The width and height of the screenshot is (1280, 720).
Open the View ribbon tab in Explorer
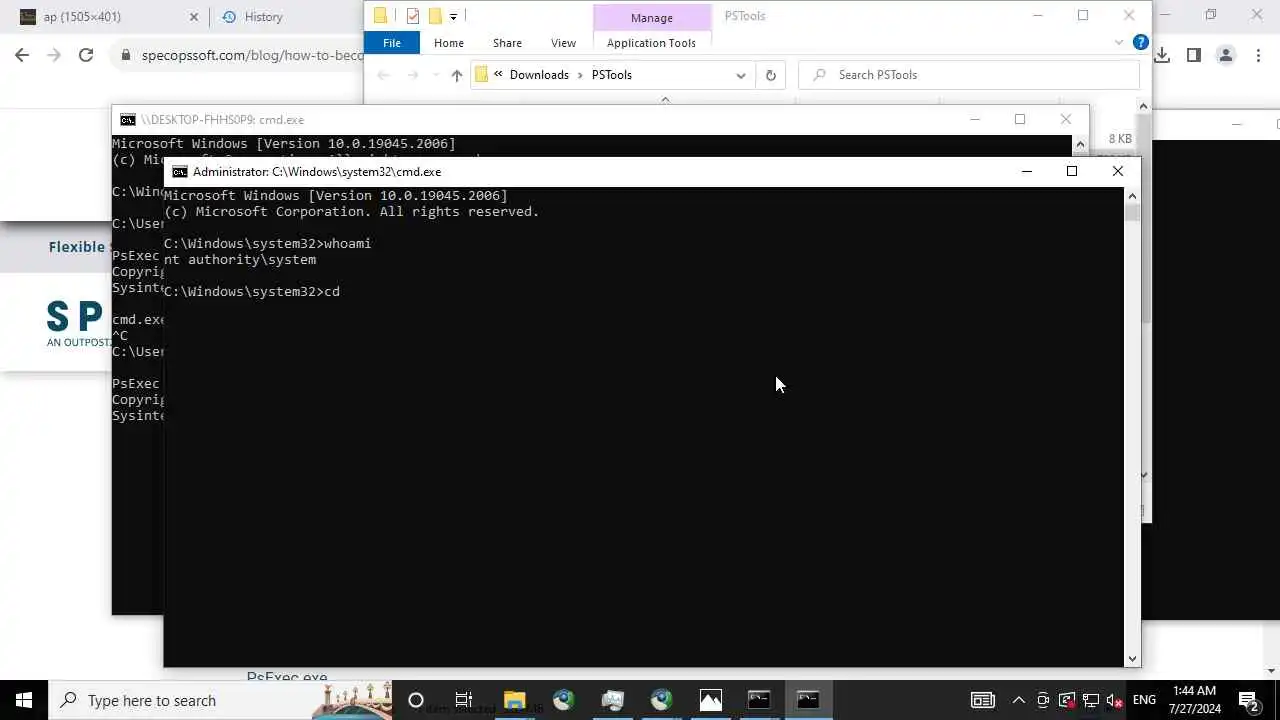point(563,43)
